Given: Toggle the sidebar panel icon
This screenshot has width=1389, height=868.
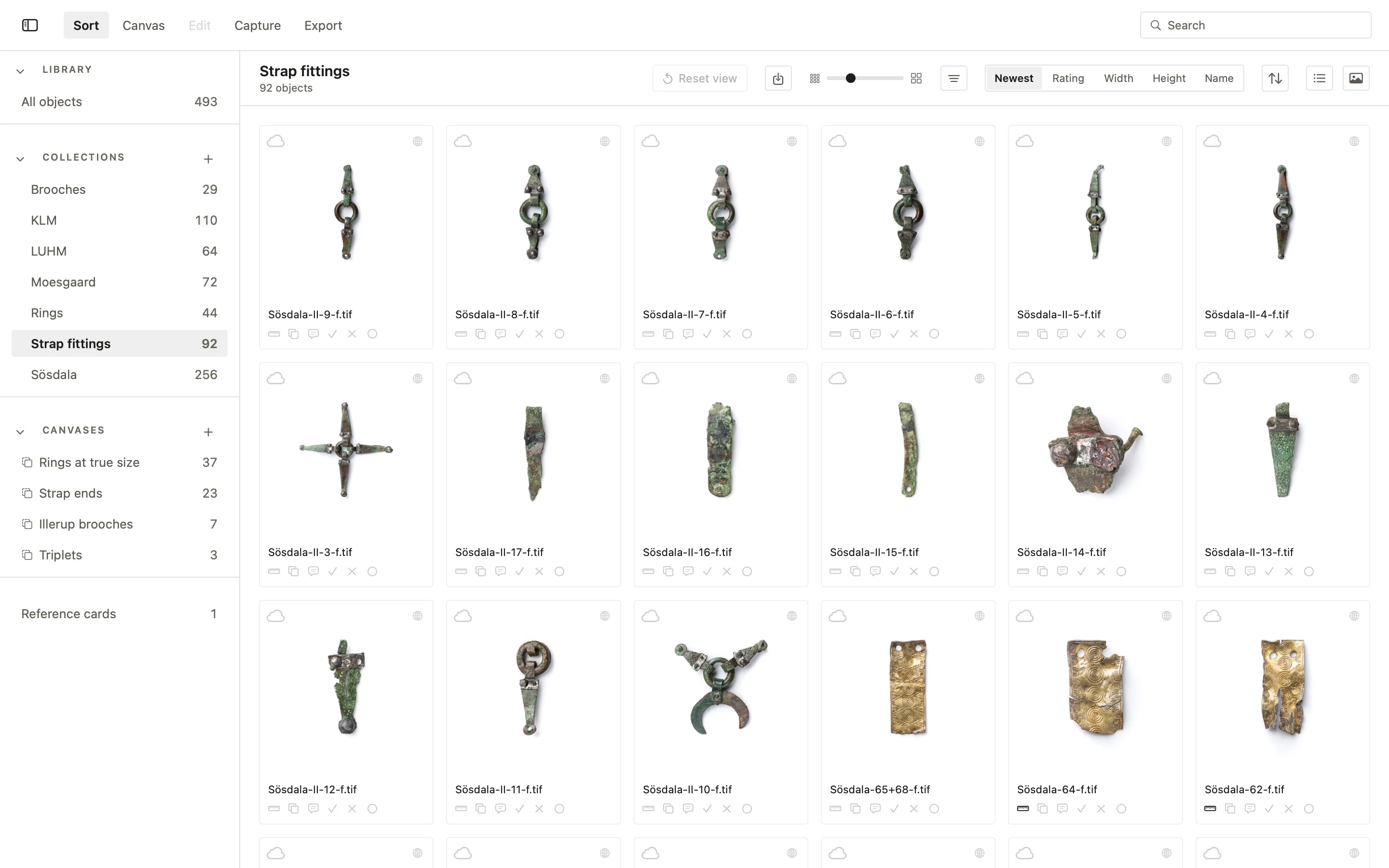Looking at the screenshot, I should point(30,25).
